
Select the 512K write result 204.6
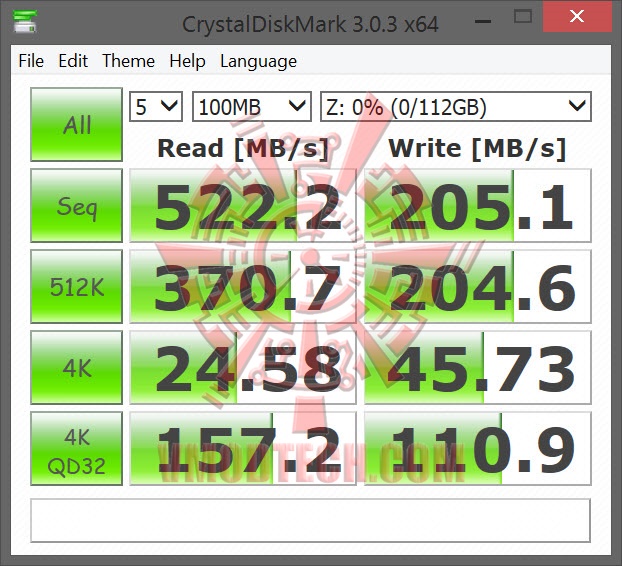pos(478,286)
